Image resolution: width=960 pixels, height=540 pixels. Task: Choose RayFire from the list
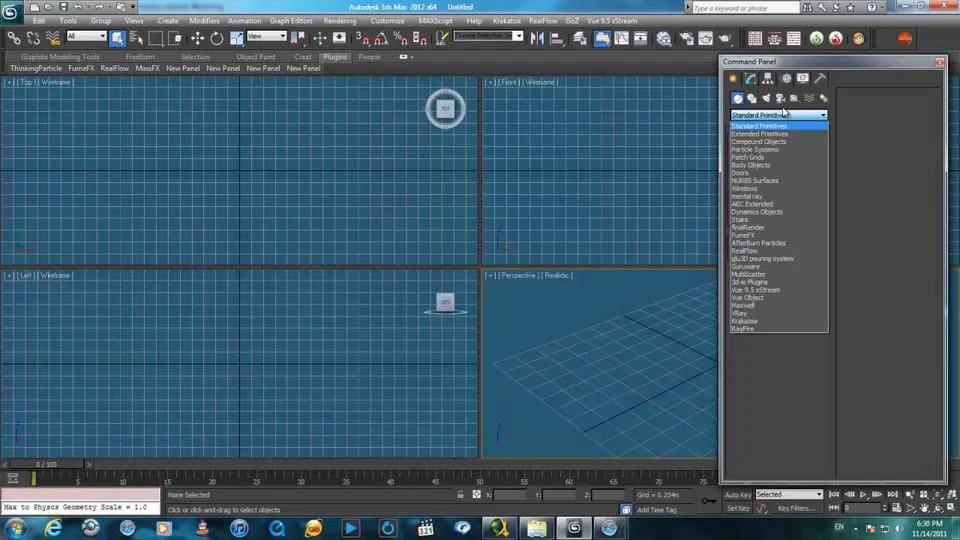(742, 329)
